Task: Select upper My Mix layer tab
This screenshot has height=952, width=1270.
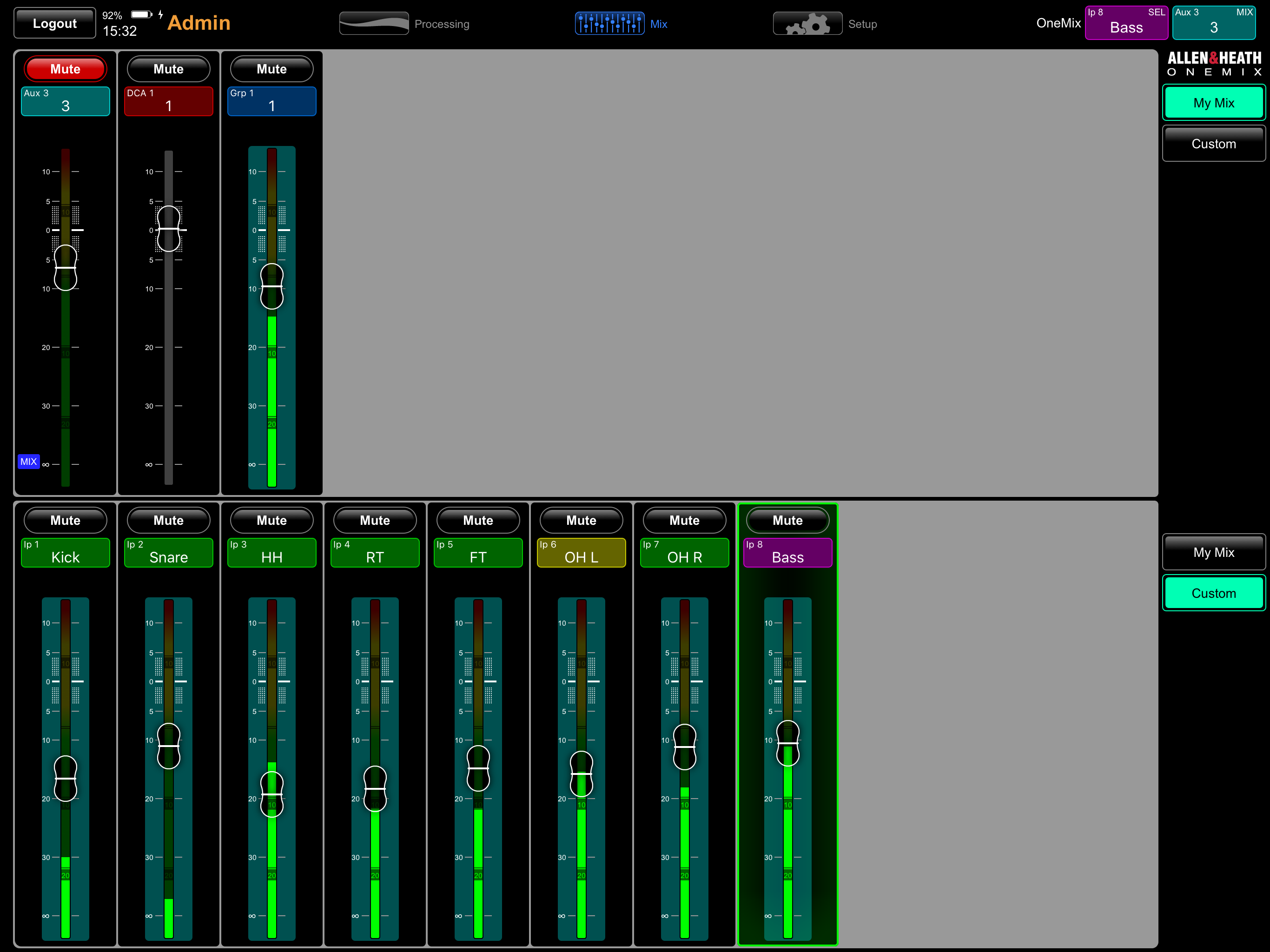Action: click(1213, 103)
